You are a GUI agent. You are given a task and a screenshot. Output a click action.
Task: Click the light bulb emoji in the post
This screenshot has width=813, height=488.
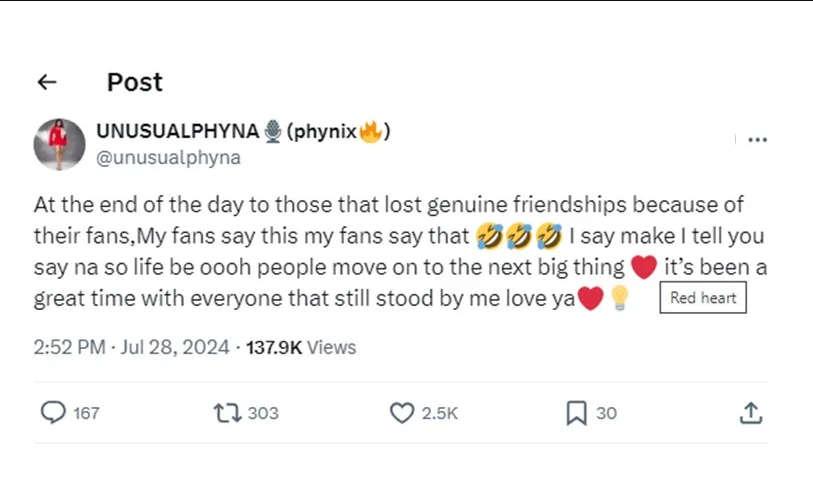tap(619, 299)
